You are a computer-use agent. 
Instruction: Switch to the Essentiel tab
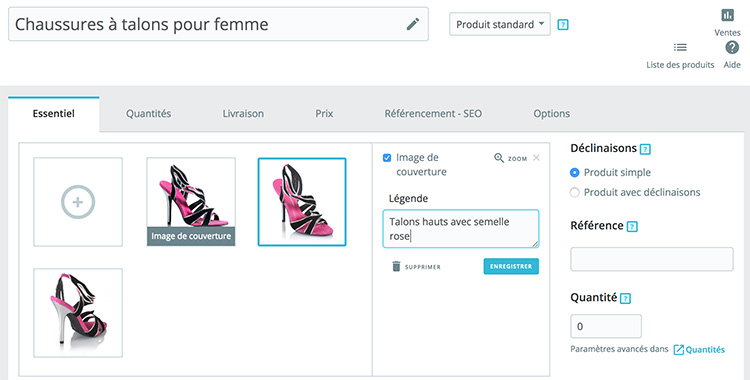pyautogui.click(x=54, y=114)
